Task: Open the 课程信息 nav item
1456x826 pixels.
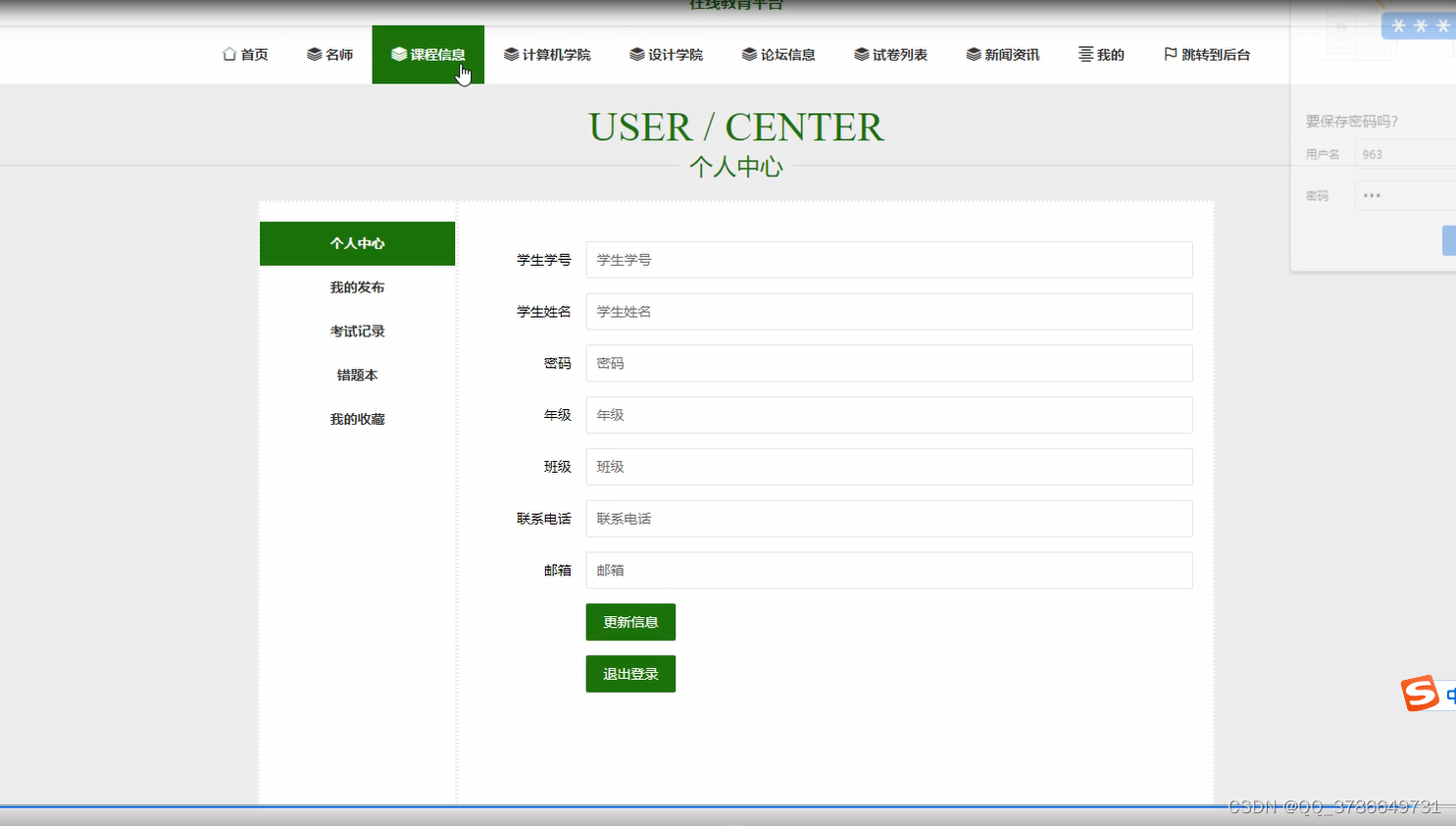Action: pyautogui.click(x=428, y=54)
